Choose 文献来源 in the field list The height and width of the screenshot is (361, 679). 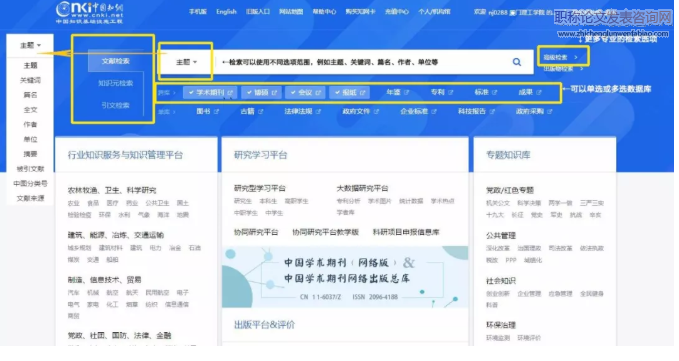(x=30, y=198)
